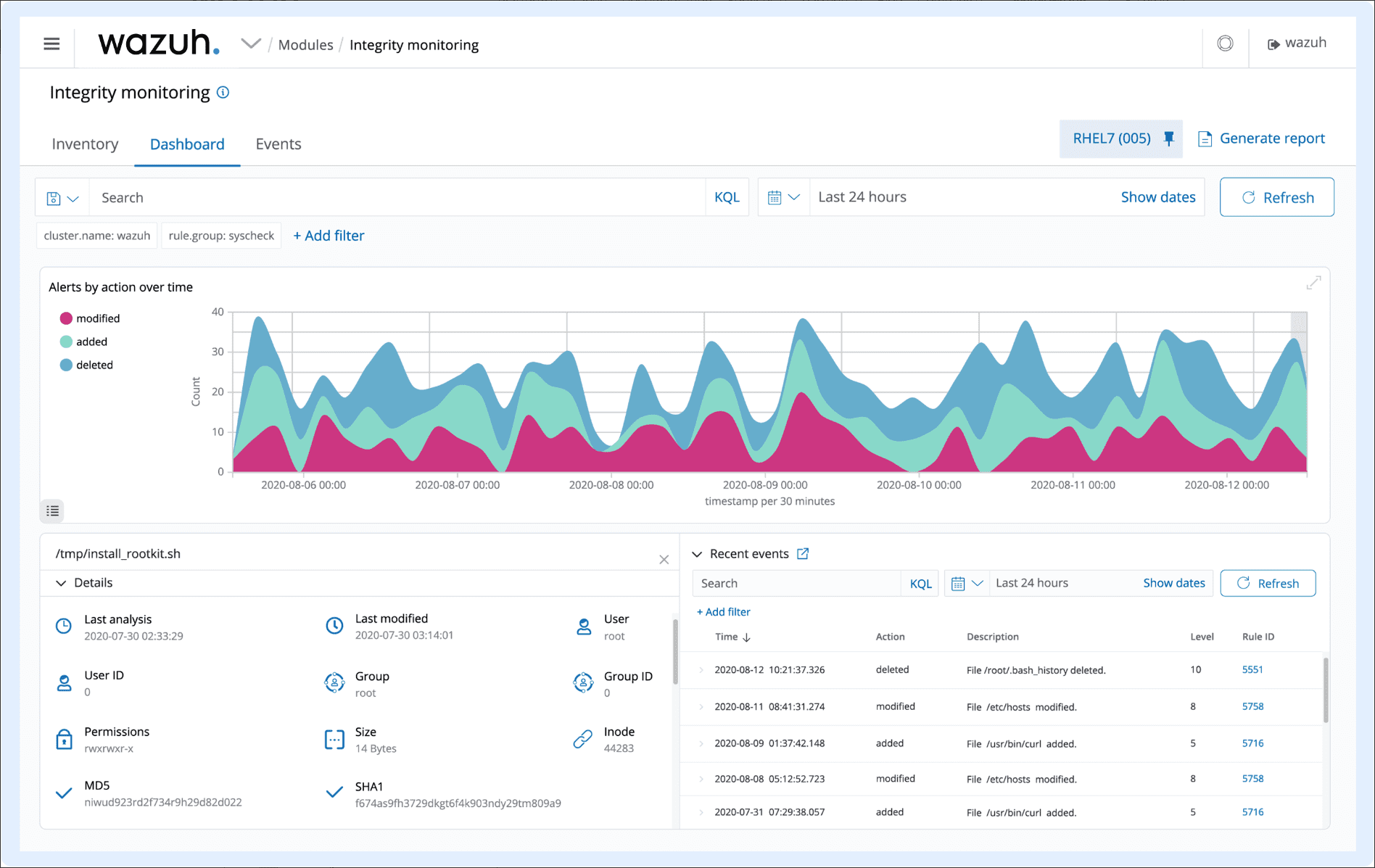Screen dimensions: 1375x868
Task: Open rule ID 5551 link
Action: tap(1252, 670)
